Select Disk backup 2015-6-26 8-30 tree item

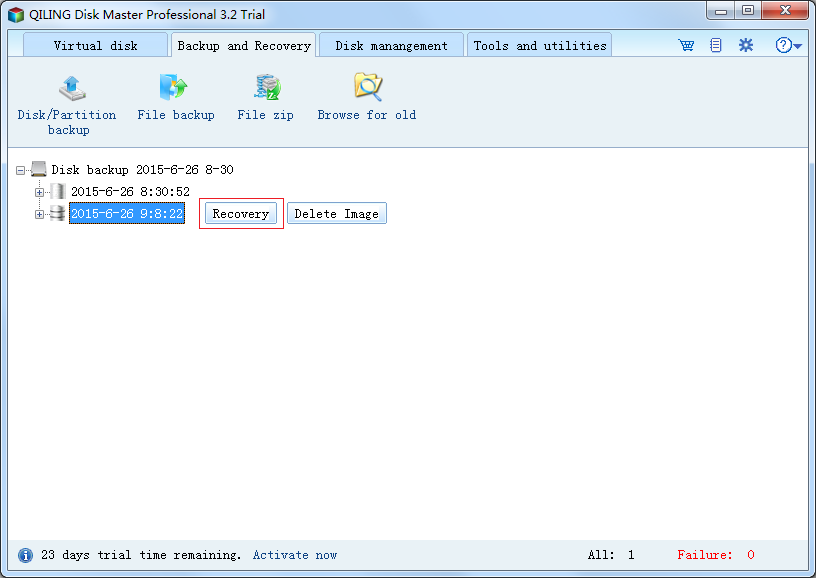[142, 170]
